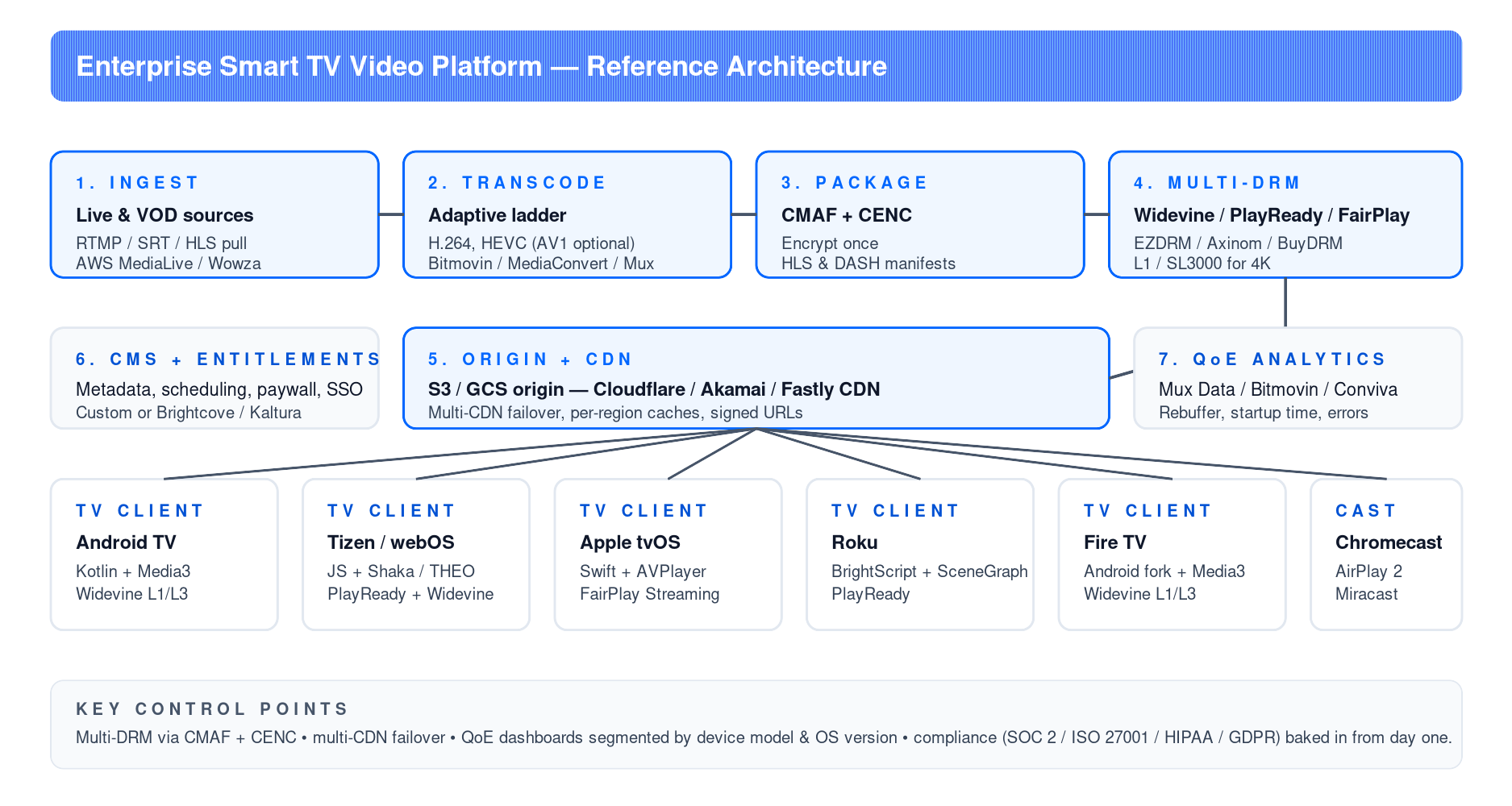This screenshot has height=806, width=1512.
Task: Click 'S3 / GCS origin — Cloudflare / Akamai / Fastly CDN'
Action: coord(654,389)
